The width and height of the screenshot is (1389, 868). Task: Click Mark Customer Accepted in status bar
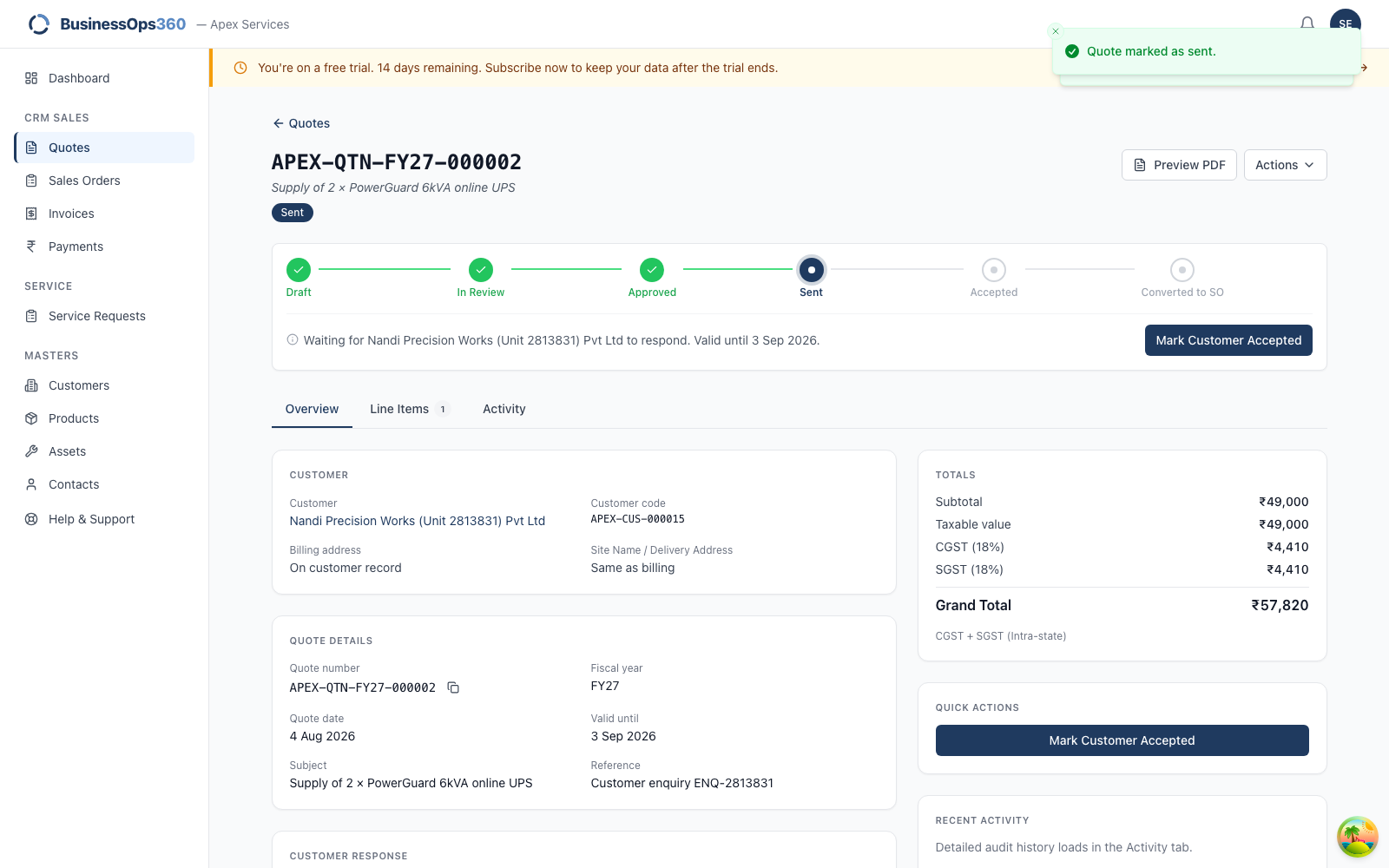pyautogui.click(x=1228, y=340)
